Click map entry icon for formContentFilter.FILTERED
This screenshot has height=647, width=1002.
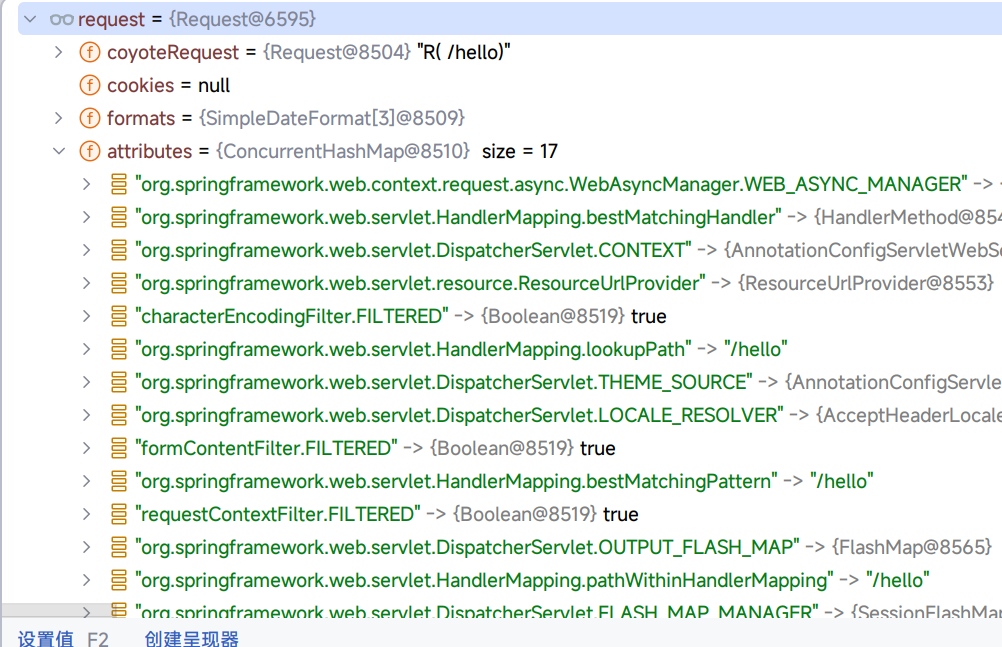tap(119, 448)
